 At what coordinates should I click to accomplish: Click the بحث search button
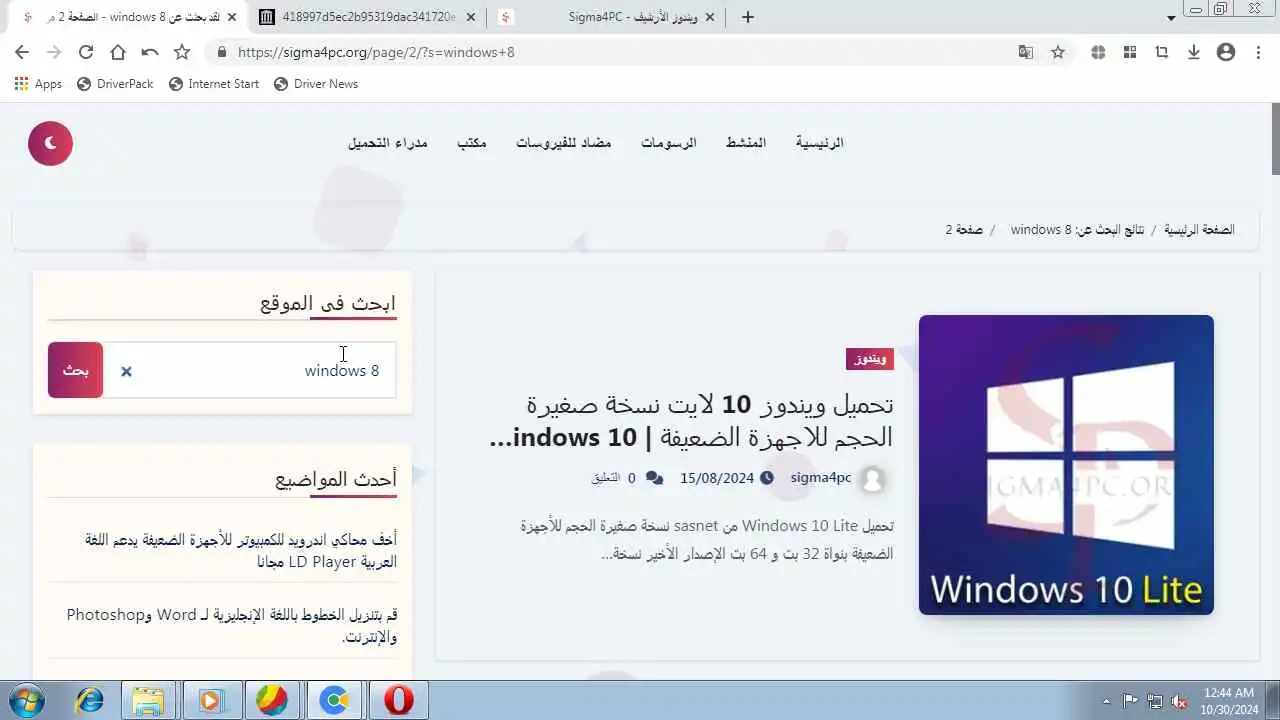coord(76,370)
